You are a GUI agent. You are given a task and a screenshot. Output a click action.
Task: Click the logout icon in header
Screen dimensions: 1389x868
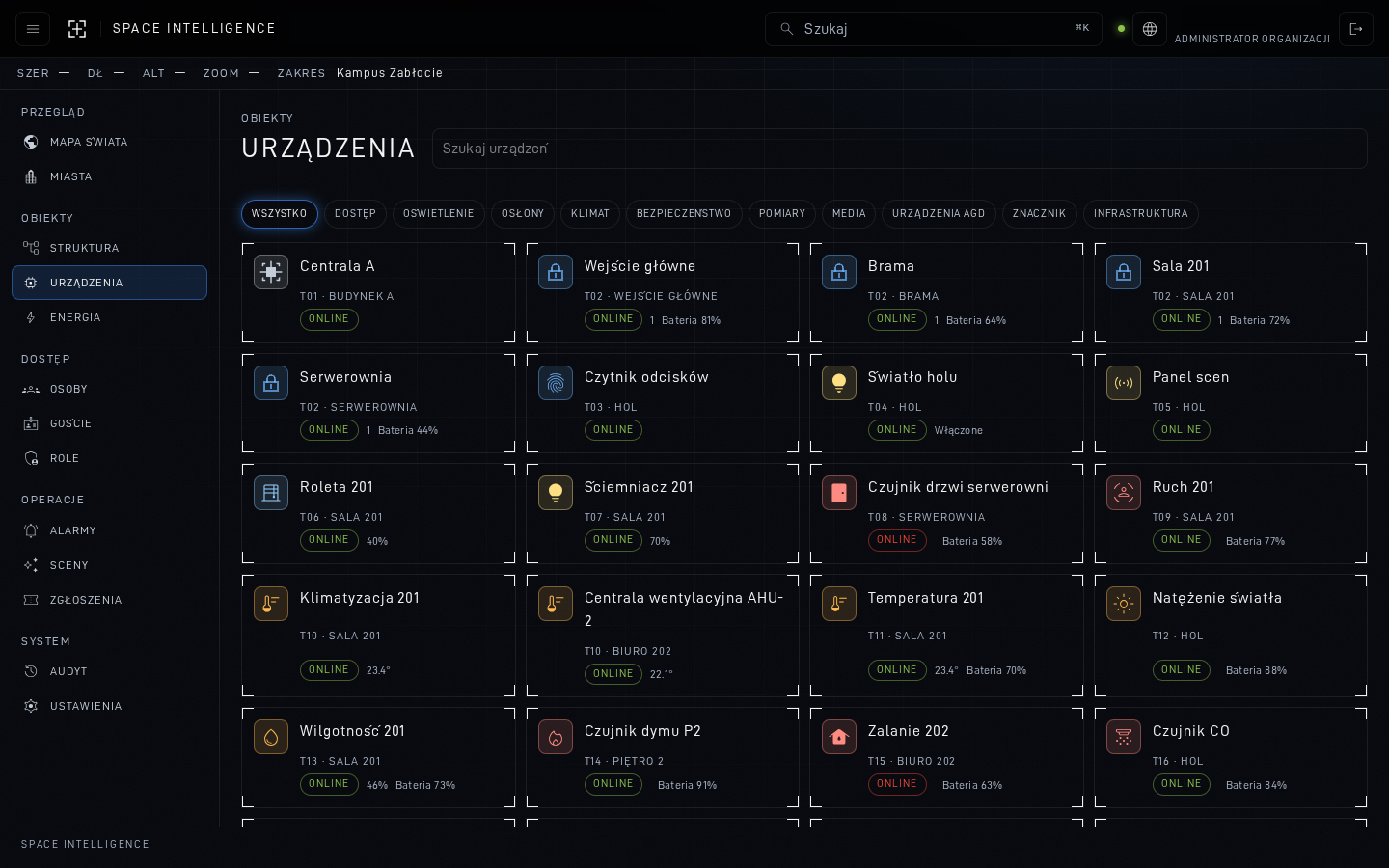point(1356,29)
